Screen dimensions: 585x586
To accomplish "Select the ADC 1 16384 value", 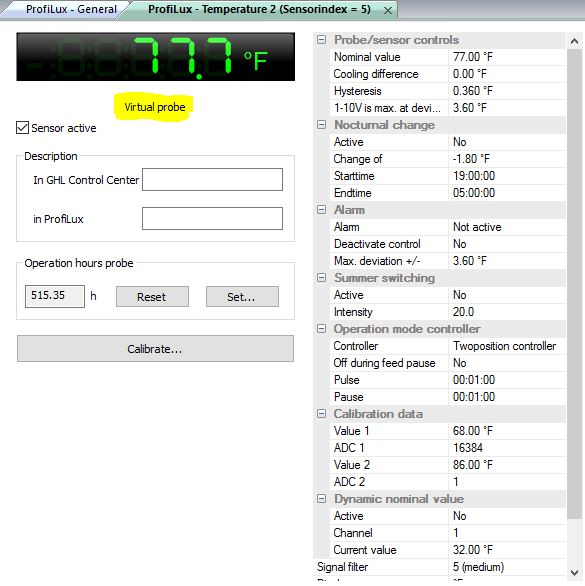I will [507, 448].
